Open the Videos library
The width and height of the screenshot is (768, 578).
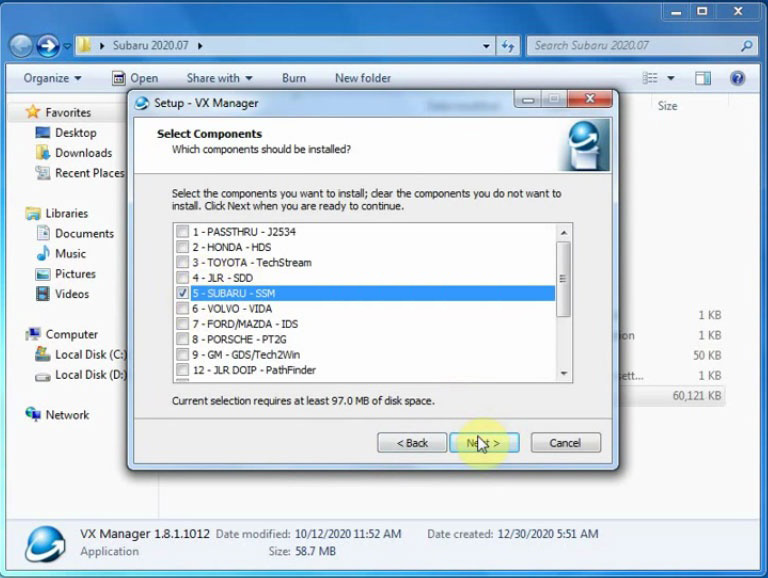pyautogui.click(x=72, y=294)
